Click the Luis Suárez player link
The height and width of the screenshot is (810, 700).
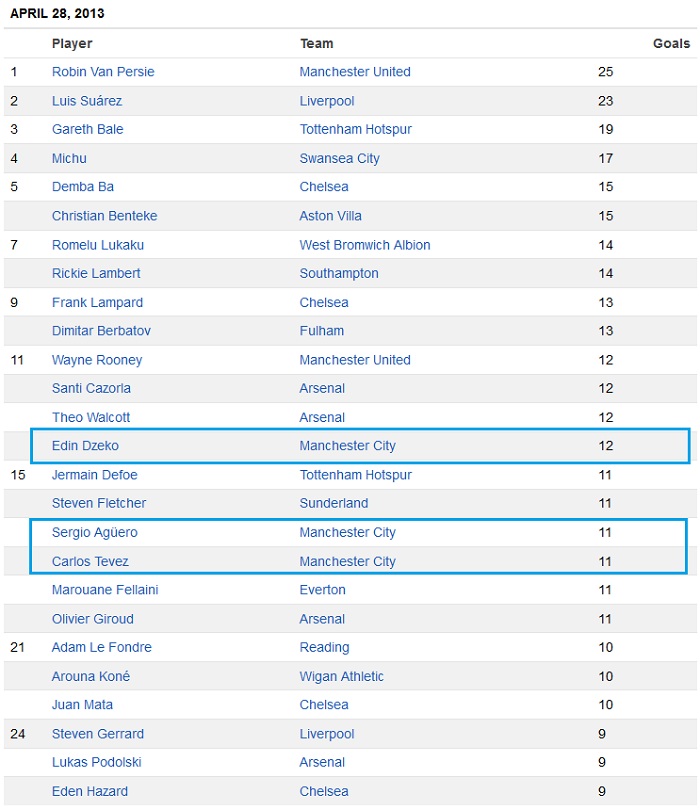88,101
